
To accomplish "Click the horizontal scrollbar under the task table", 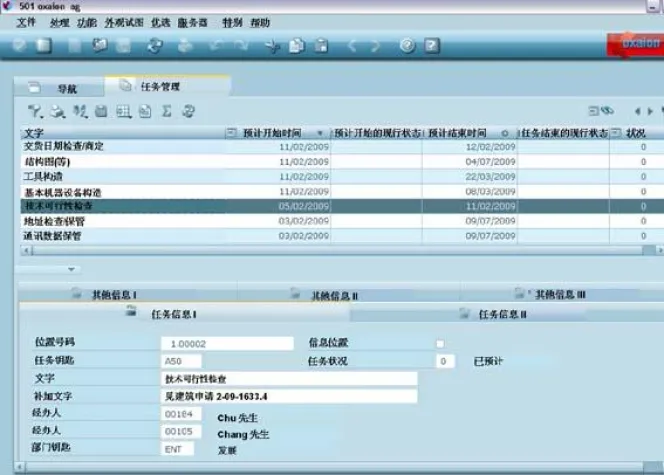I will click(300, 248).
